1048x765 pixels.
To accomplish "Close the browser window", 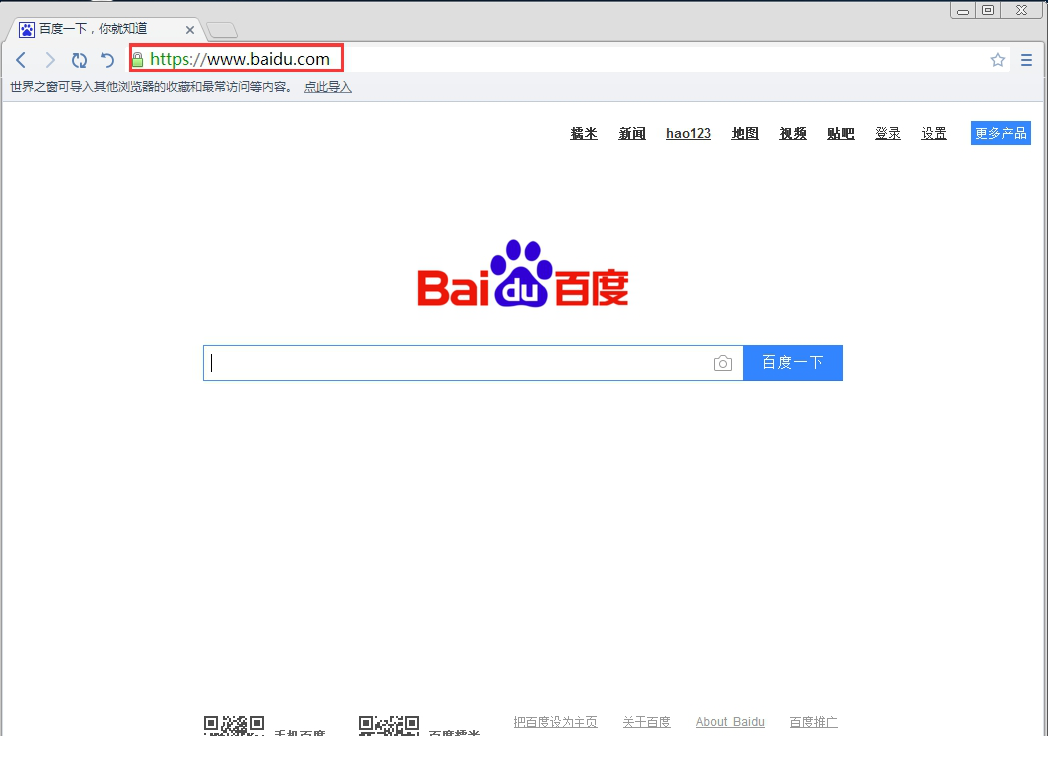I will (x=1021, y=11).
